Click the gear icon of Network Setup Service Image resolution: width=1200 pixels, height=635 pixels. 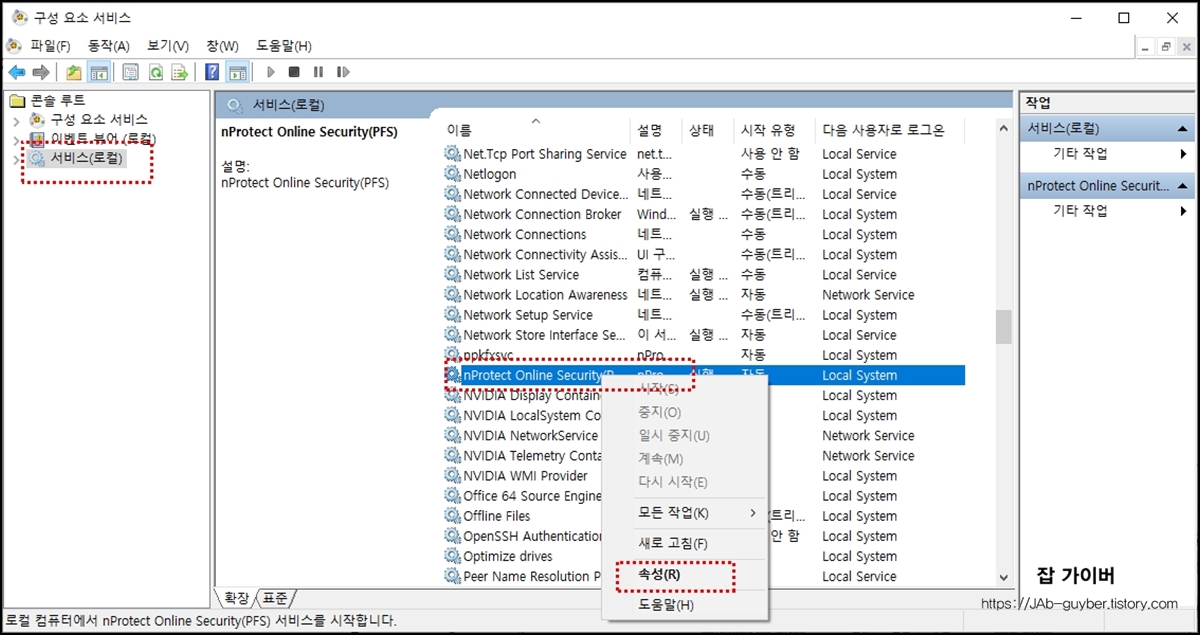click(x=453, y=315)
